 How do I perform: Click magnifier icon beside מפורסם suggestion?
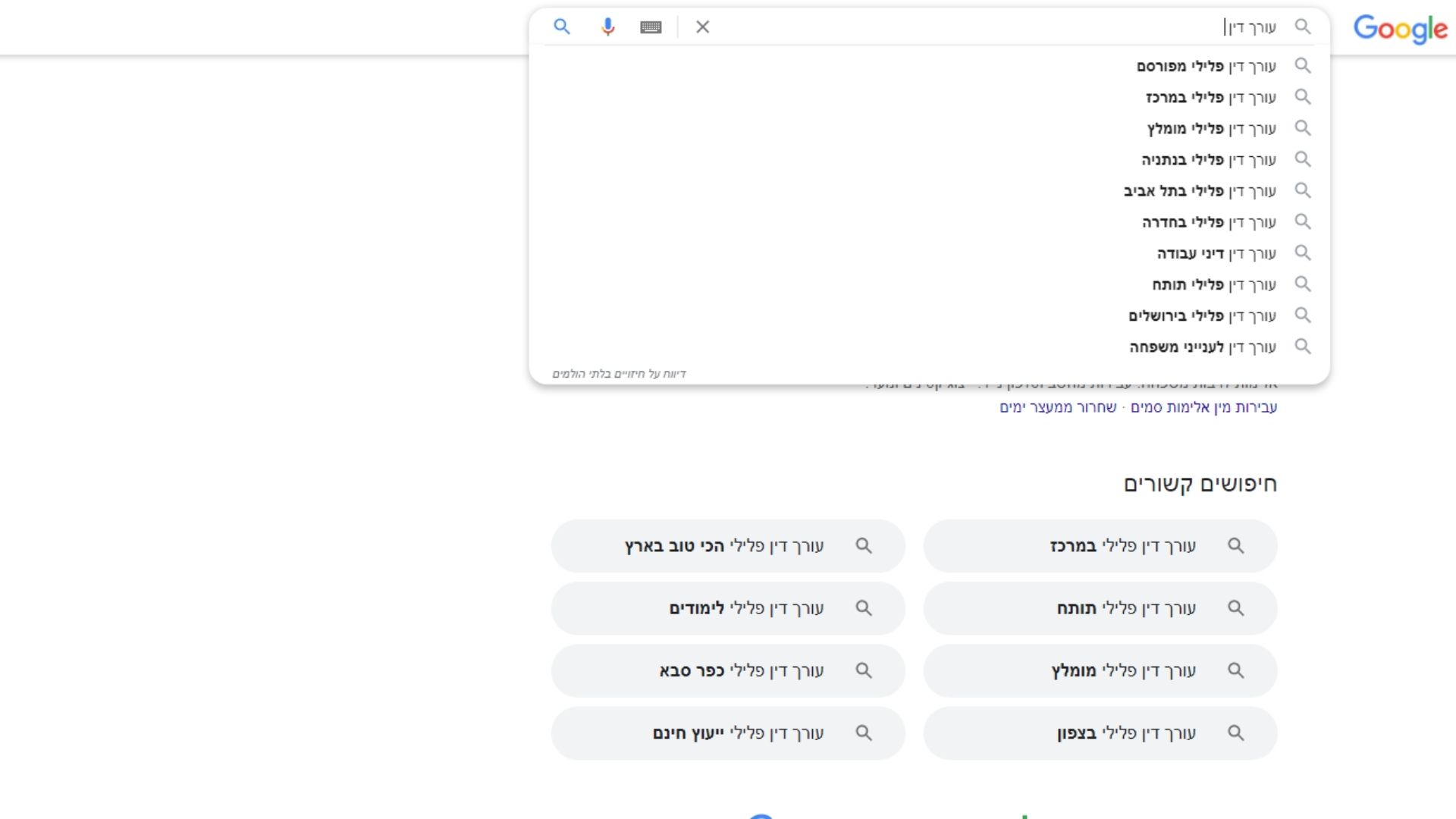click(x=1303, y=65)
